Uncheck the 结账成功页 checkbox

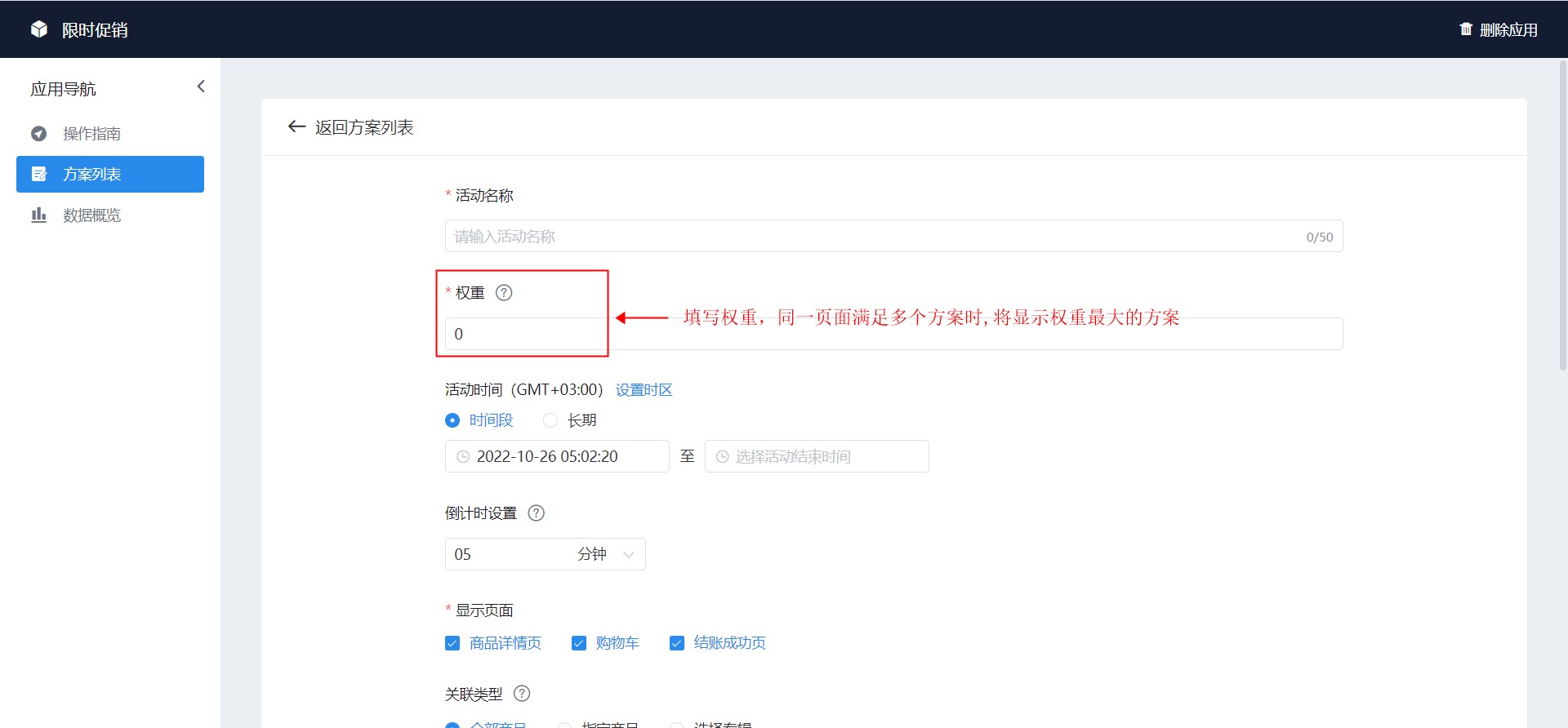point(677,643)
